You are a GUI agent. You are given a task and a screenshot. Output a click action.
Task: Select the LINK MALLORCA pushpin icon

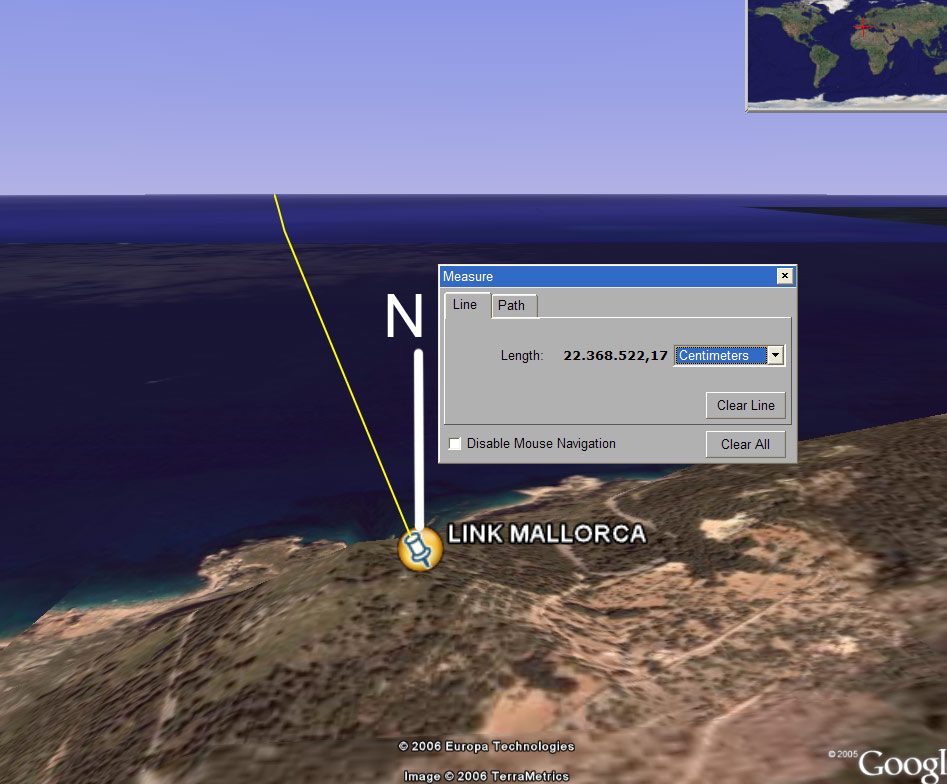[419, 549]
